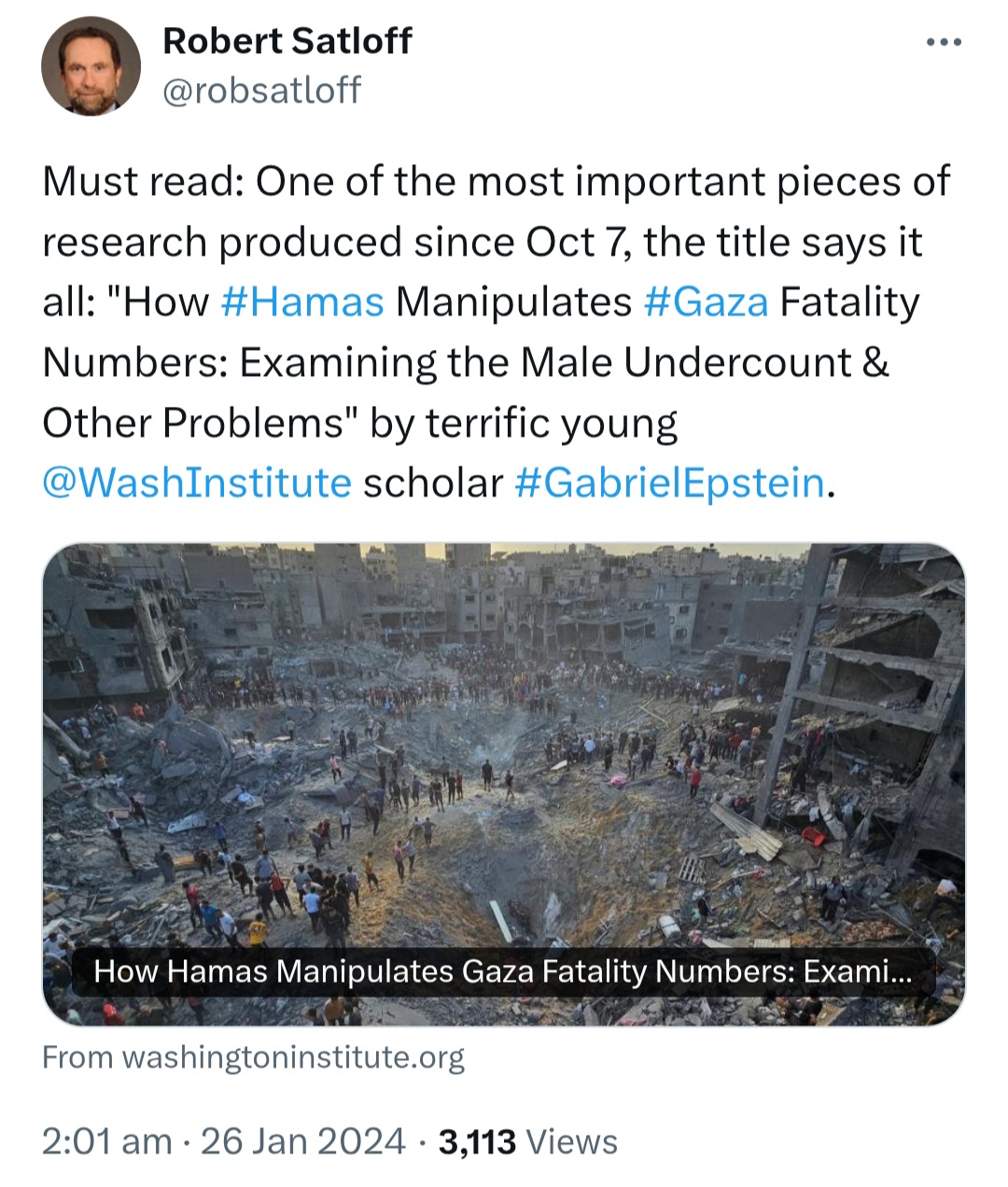This screenshot has height=1187, width=1008.
Task: Open the #Hamas hashtag
Action: (x=303, y=302)
